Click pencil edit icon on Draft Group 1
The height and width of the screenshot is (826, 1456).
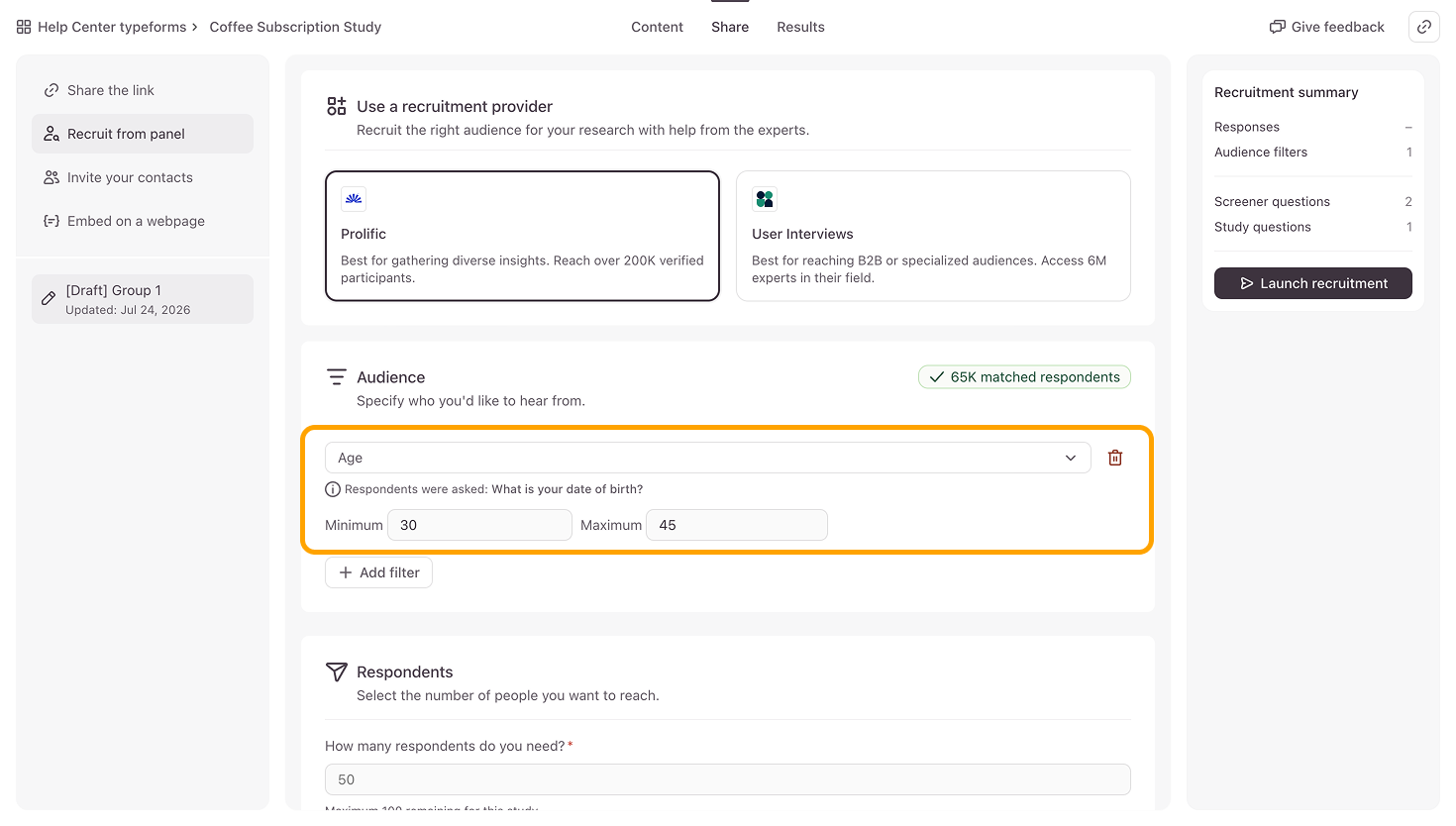pyautogui.click(x=49, y=298)
